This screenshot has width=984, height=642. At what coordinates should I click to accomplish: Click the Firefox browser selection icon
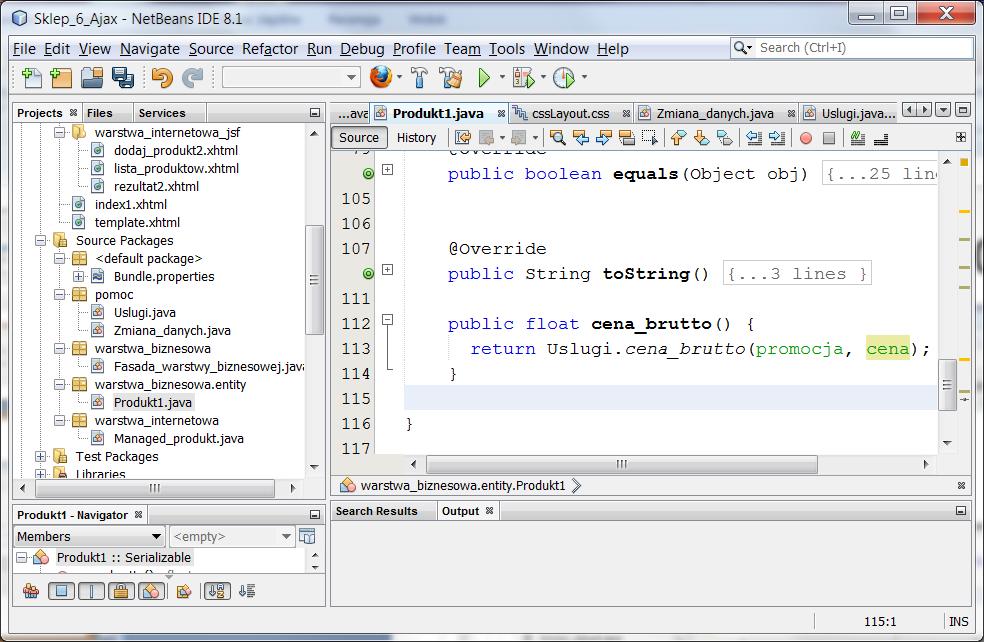click(x=380, y=77)
